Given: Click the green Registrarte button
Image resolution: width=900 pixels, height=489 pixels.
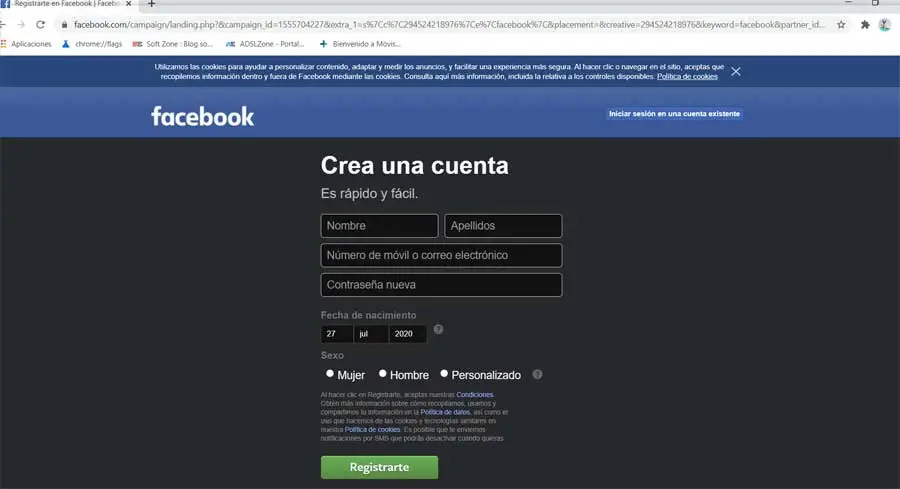Looking at the screenshot, I should click(379, 467).
